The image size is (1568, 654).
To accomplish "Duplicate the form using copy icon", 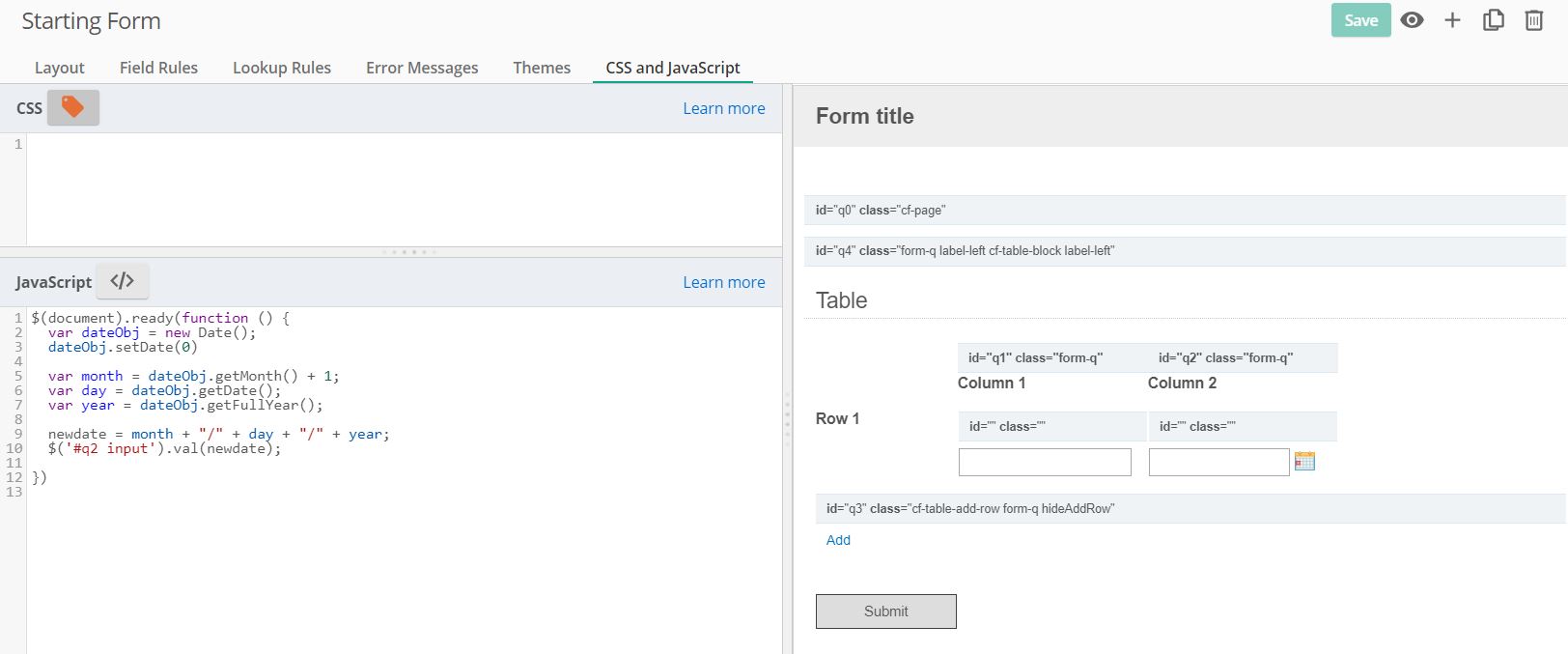I will [1493, 20].
